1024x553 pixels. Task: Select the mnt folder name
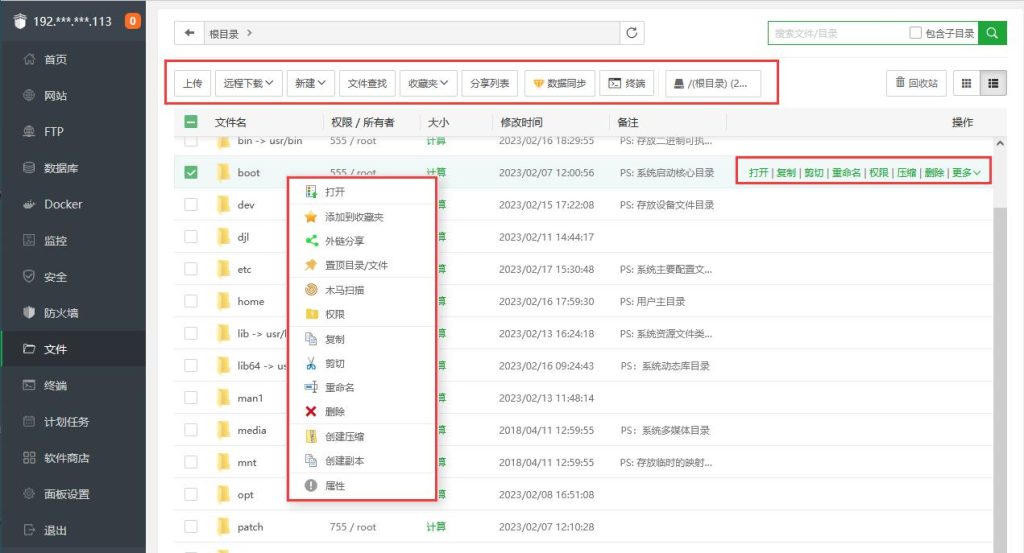[247, 462]
